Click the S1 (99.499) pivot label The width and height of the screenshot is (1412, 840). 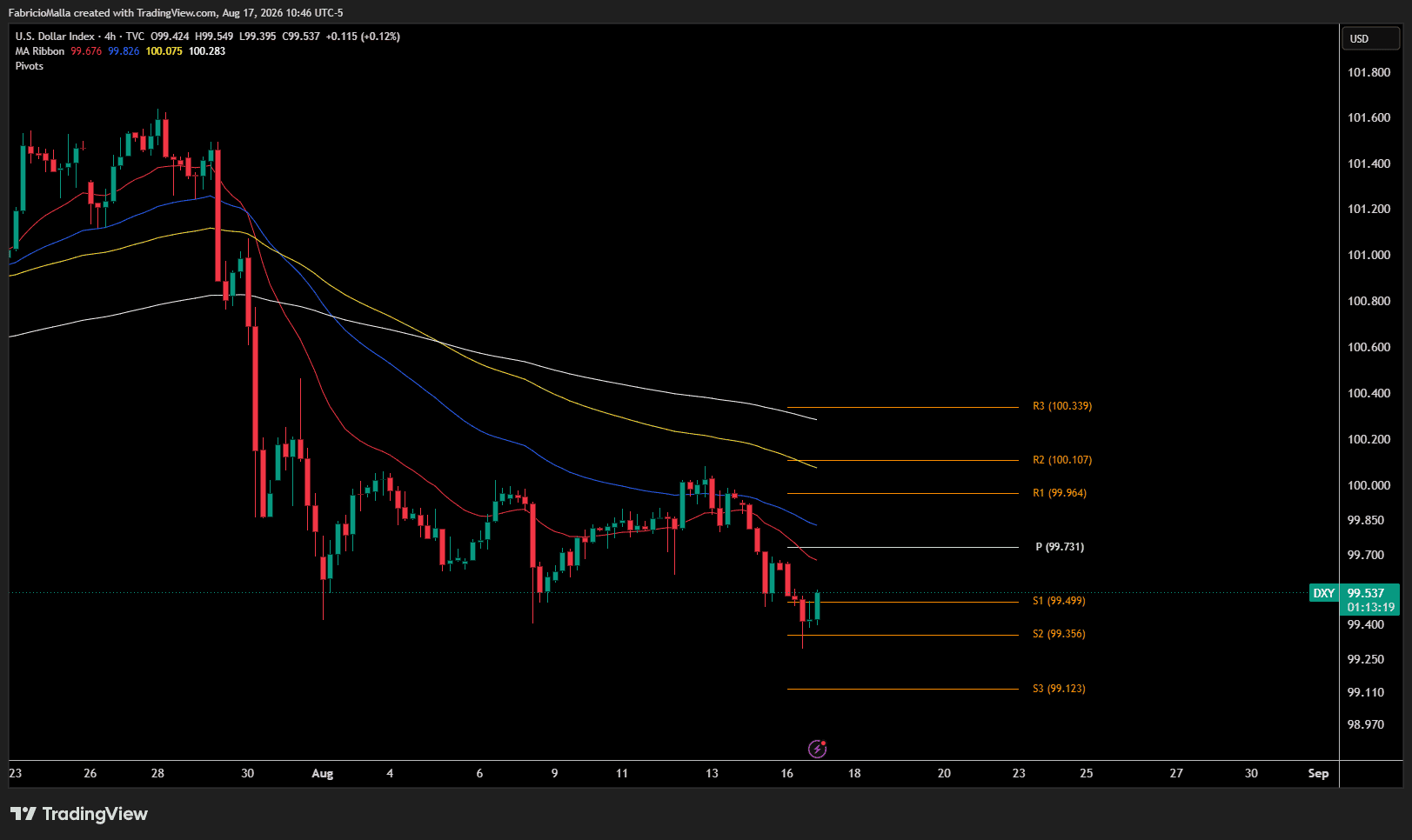(1059, 601)
